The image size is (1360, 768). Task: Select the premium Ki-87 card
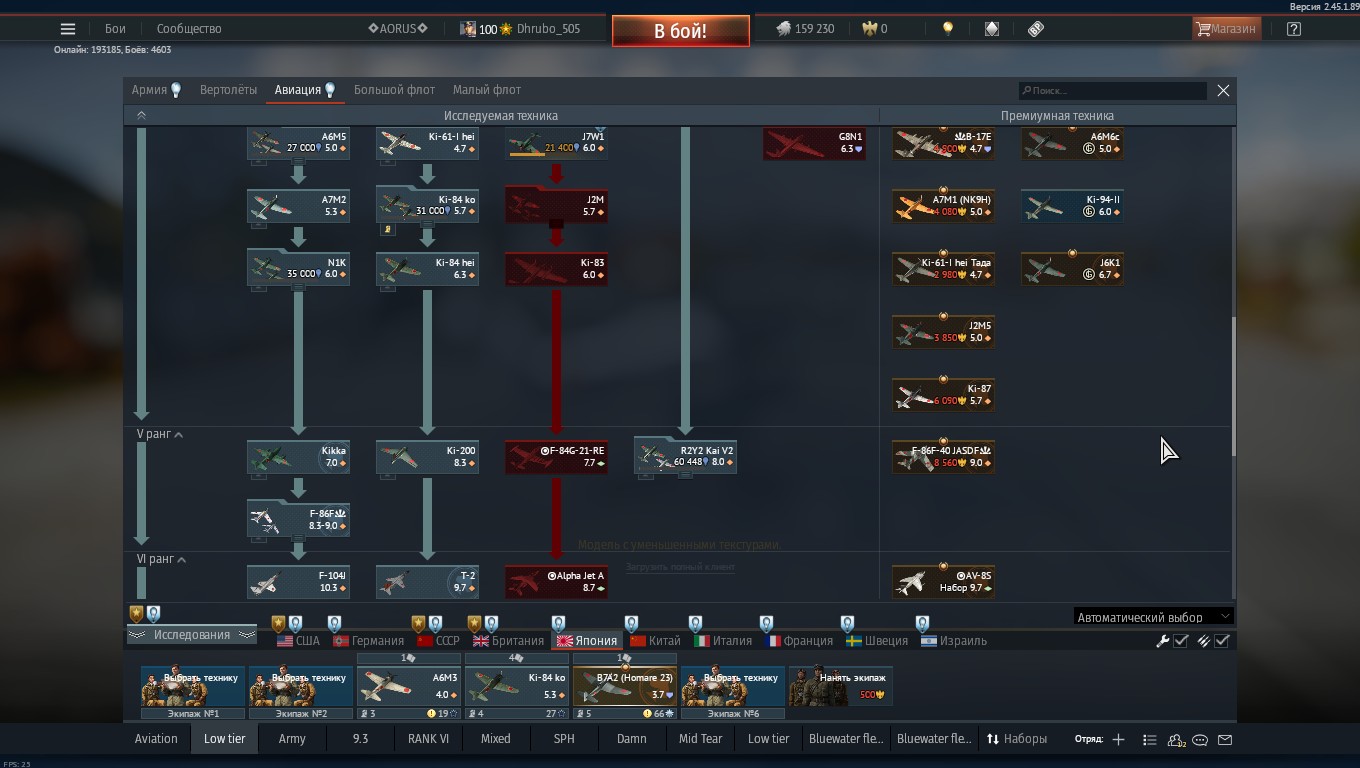(x=943, y=395)
